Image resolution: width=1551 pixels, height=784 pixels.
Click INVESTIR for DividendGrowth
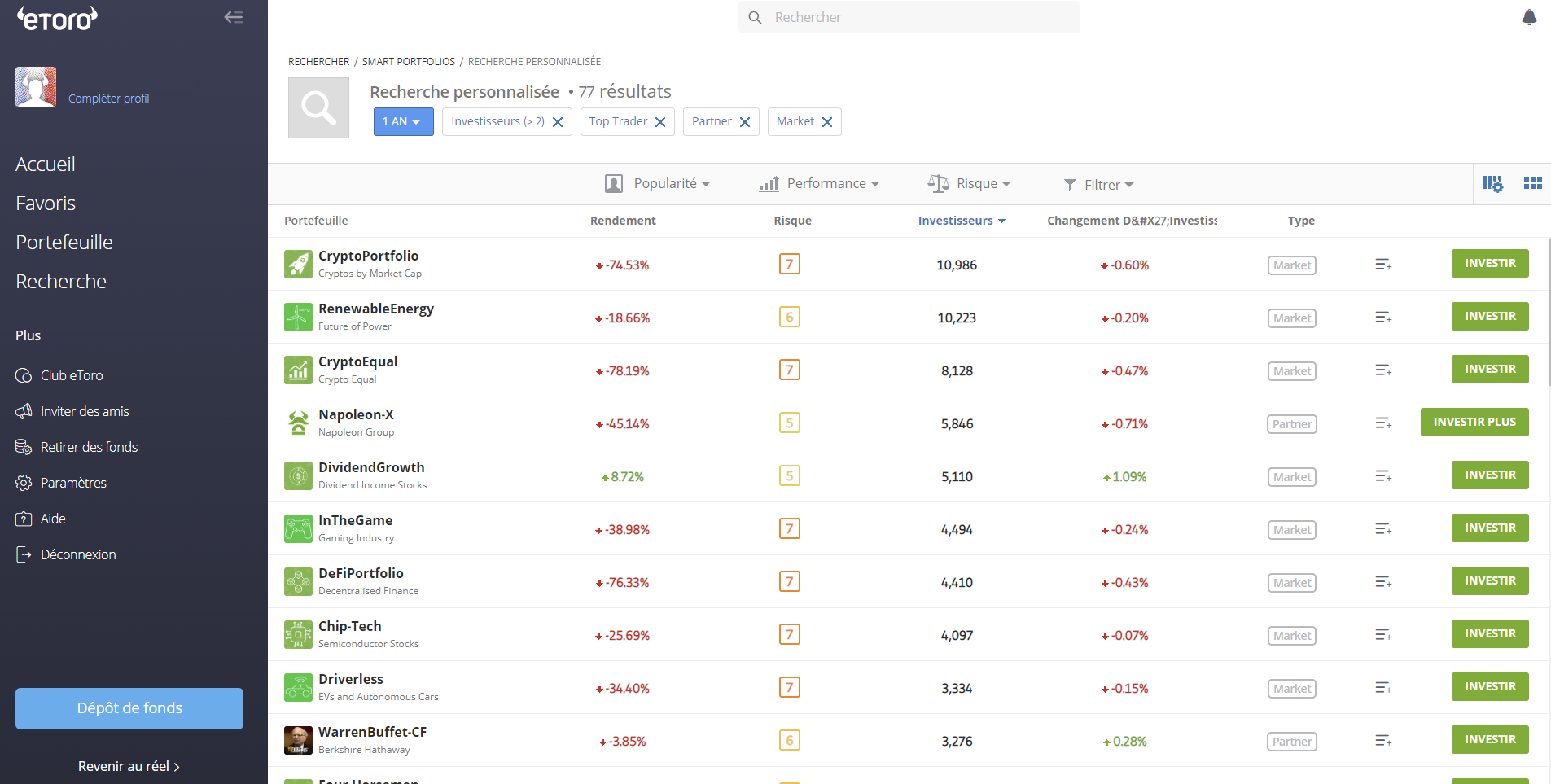[1490, 475]
